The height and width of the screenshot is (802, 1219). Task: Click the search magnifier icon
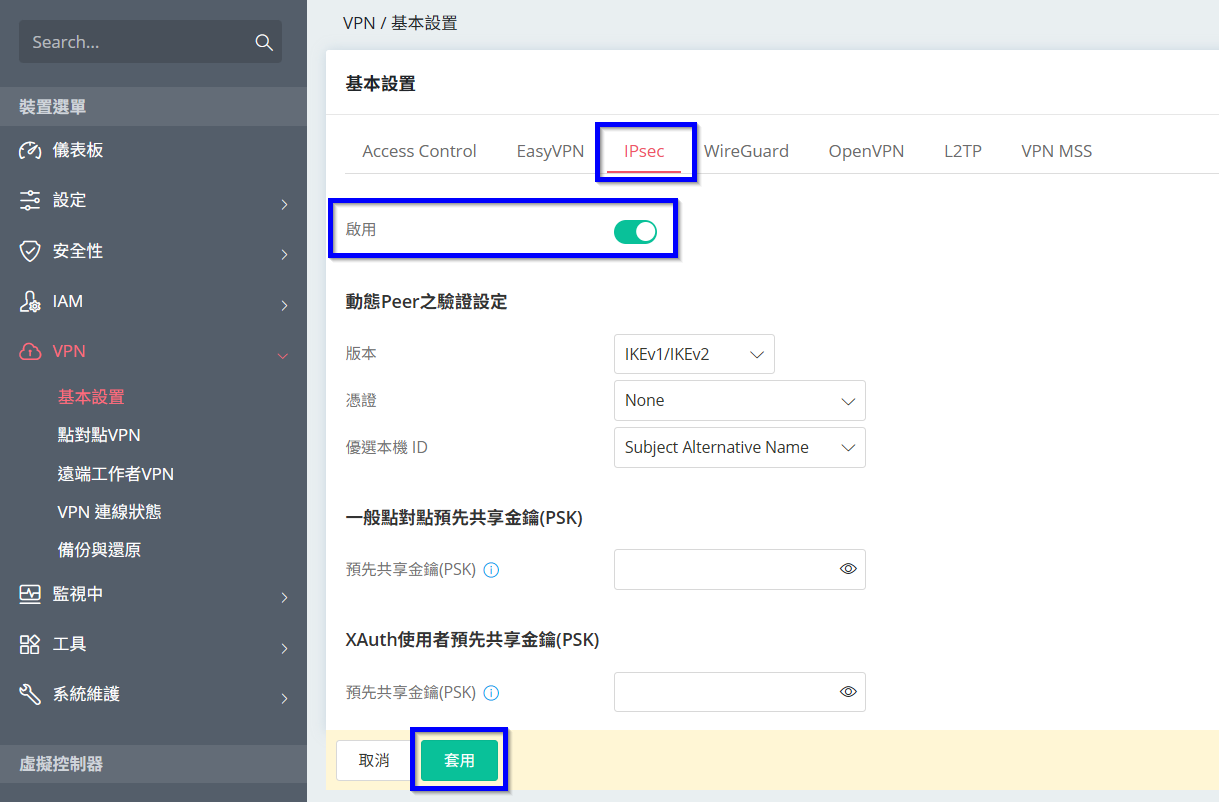tap(264, 42)
